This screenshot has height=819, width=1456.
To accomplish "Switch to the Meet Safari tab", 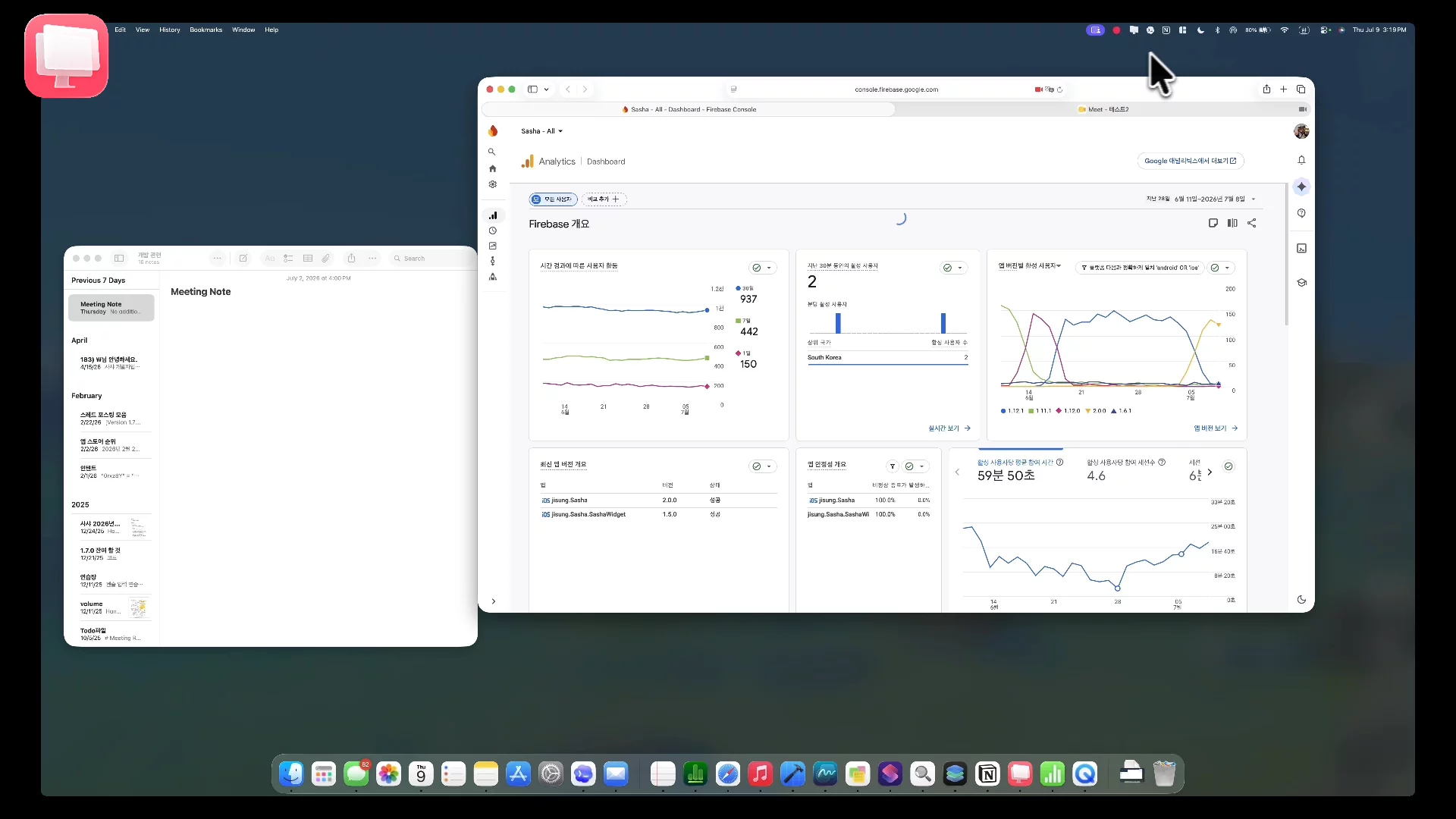I will 1103,109.
